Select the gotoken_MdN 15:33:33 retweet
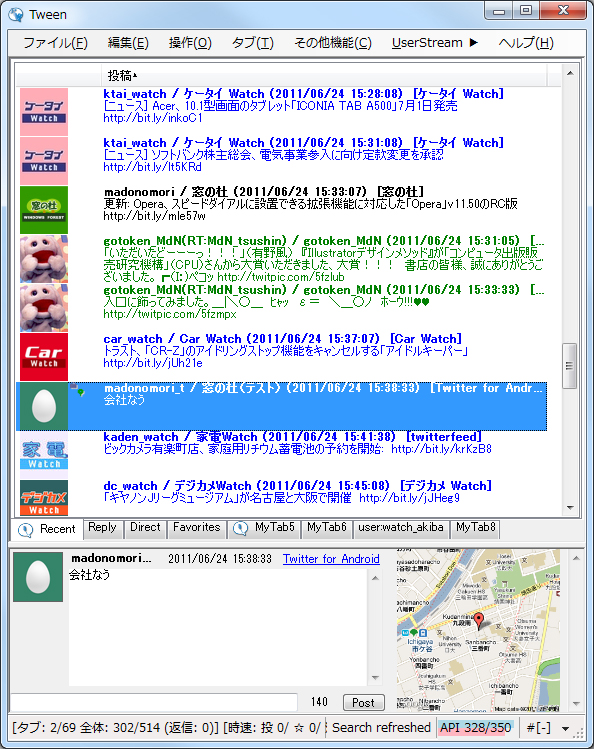The height and width of the screenshot is (749, 594). (282, 308)
